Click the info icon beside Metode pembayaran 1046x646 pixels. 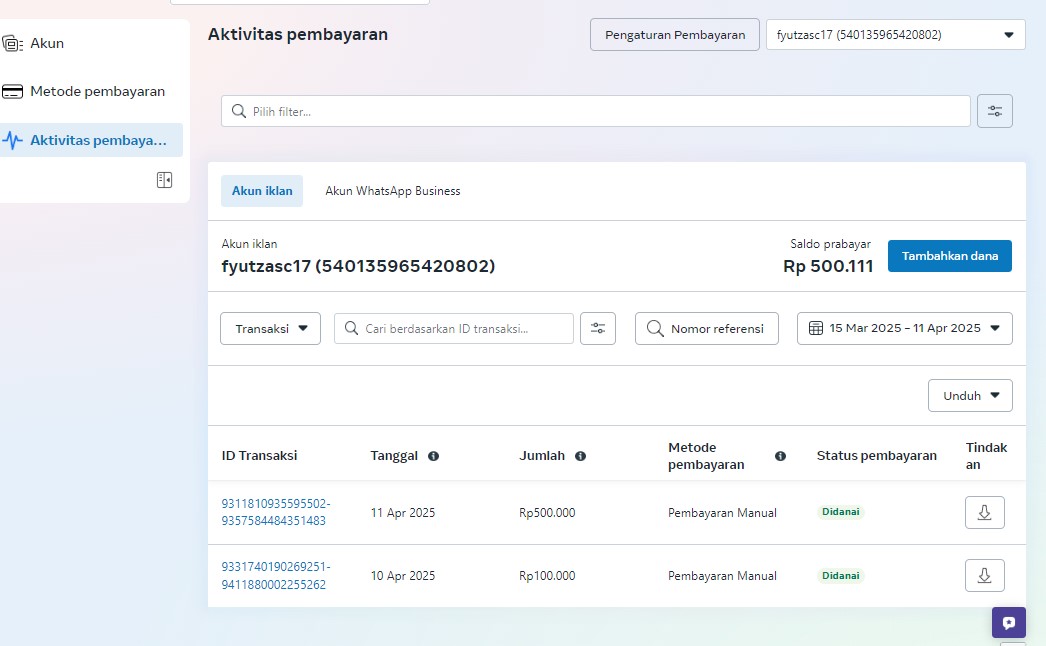780,456
